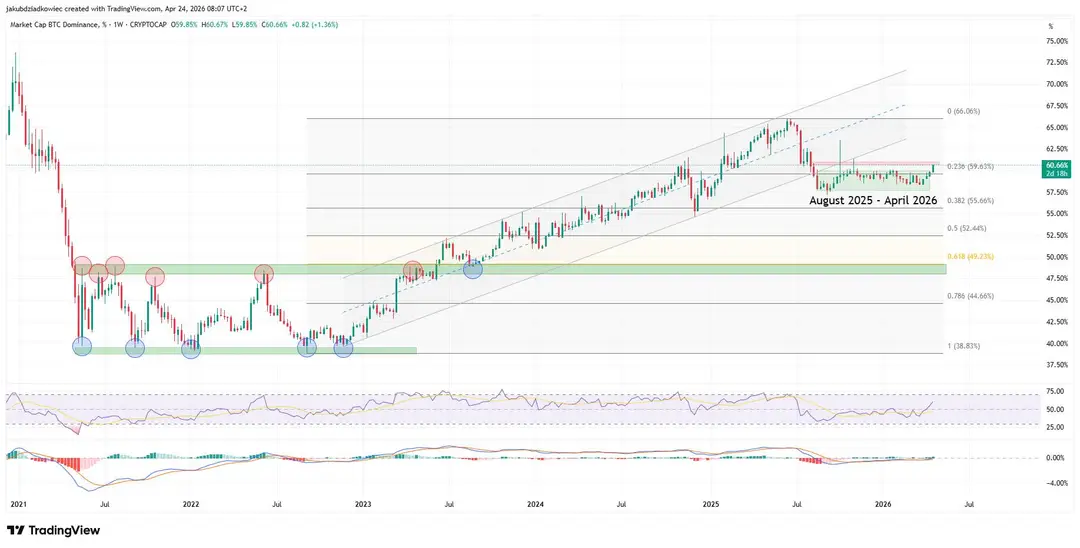The height and width of the screenshot is (548, 1080).
Task: Click the Fibonacci label '0.236 (59.63%)'
Action: [x=970, y=167]
